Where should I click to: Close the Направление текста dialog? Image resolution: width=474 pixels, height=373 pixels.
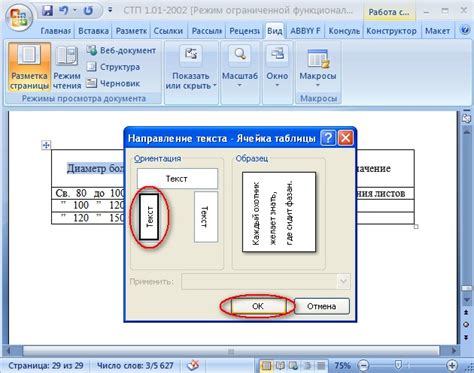pyautogui.click(x=346, y=138)
